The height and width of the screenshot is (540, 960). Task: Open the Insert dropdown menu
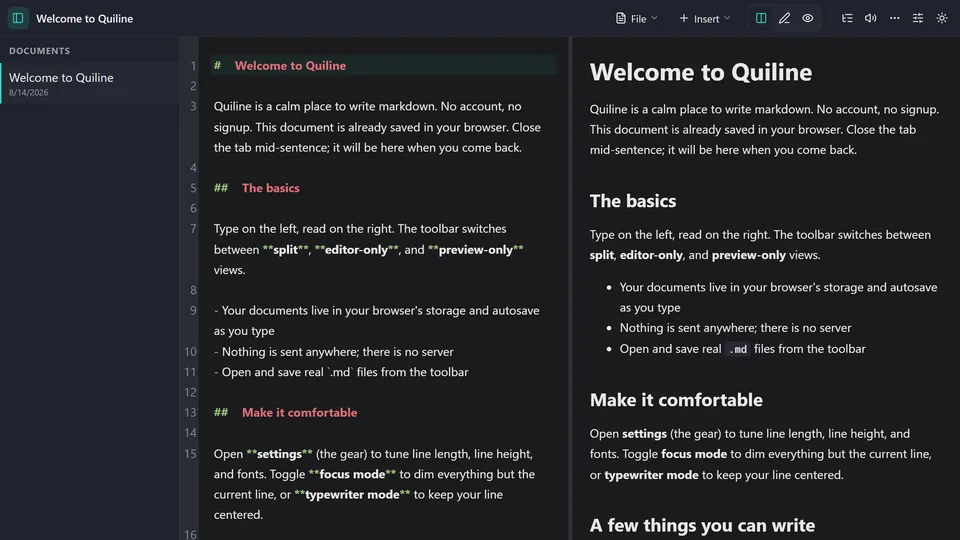[705, 18]
